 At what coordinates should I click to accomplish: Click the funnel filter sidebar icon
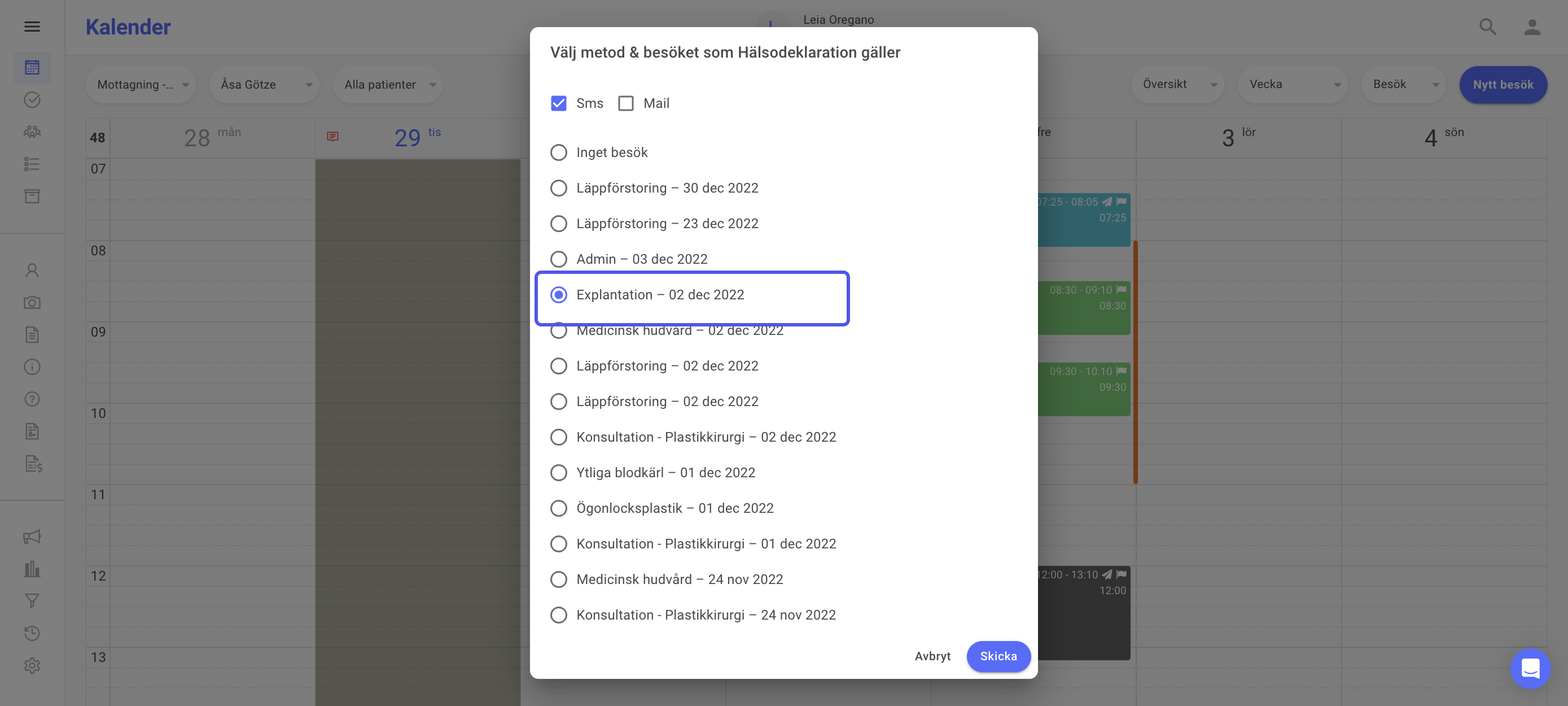(32, 601)
